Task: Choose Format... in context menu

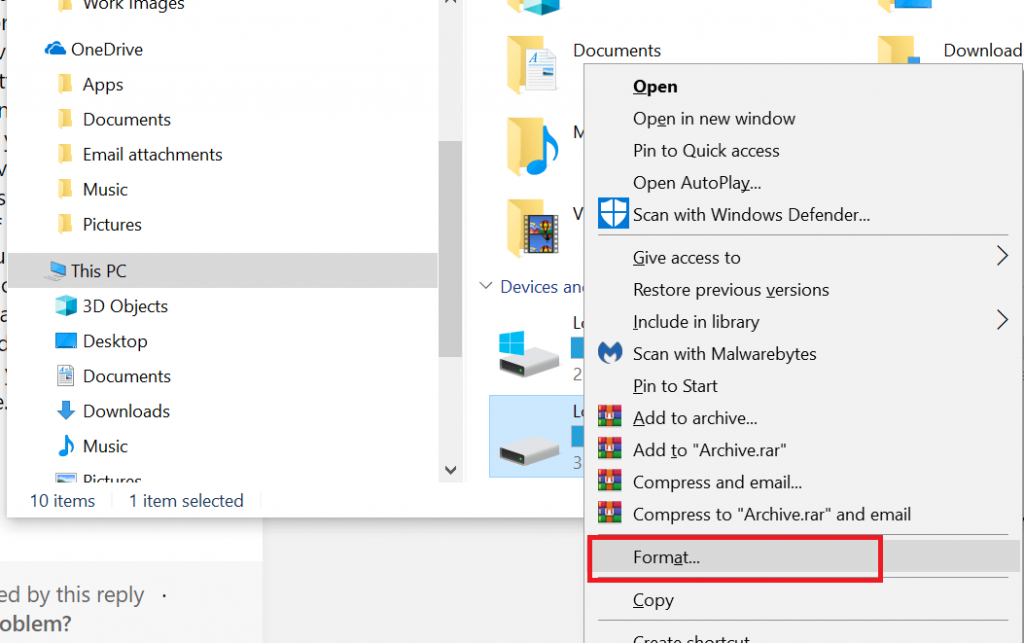Action: click(x=666, y=557)
